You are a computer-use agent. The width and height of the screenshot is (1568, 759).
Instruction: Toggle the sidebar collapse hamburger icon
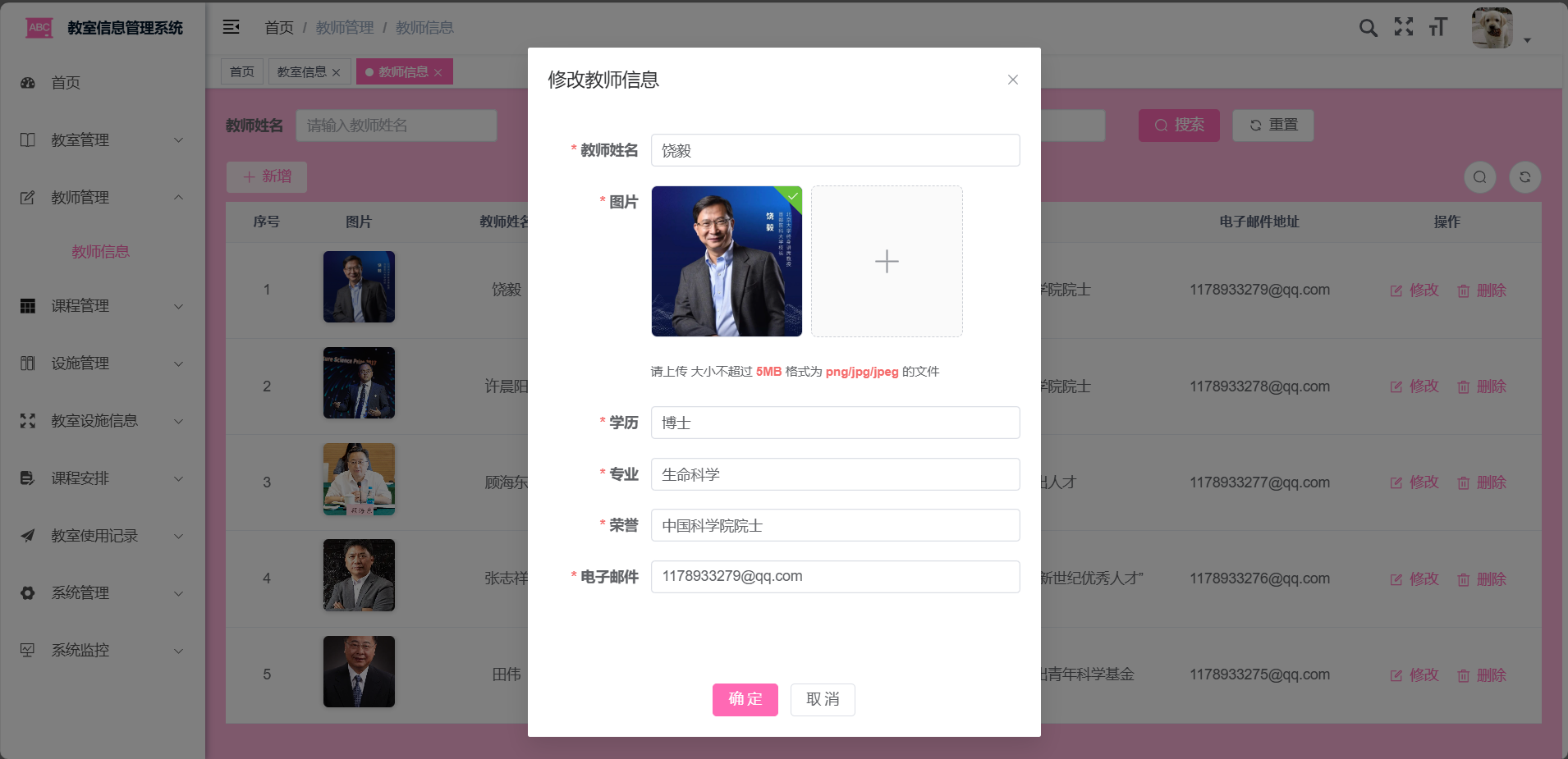232,27
